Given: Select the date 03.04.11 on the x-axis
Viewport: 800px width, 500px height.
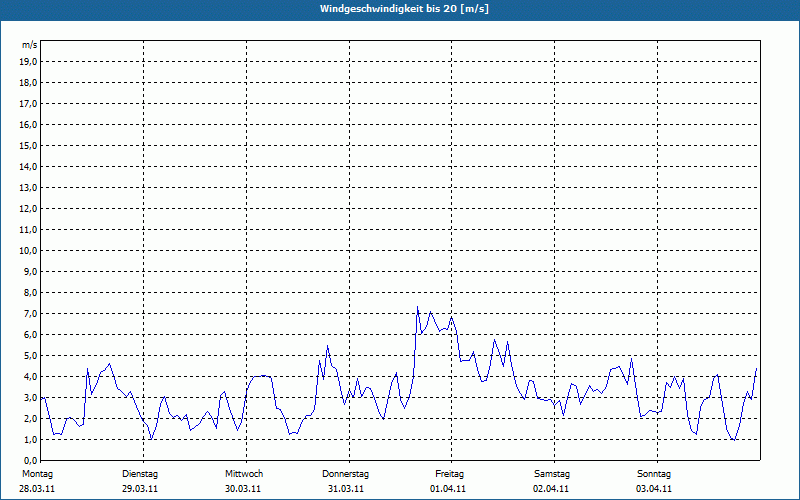Looking at the screenshot, I should (654, 489).
